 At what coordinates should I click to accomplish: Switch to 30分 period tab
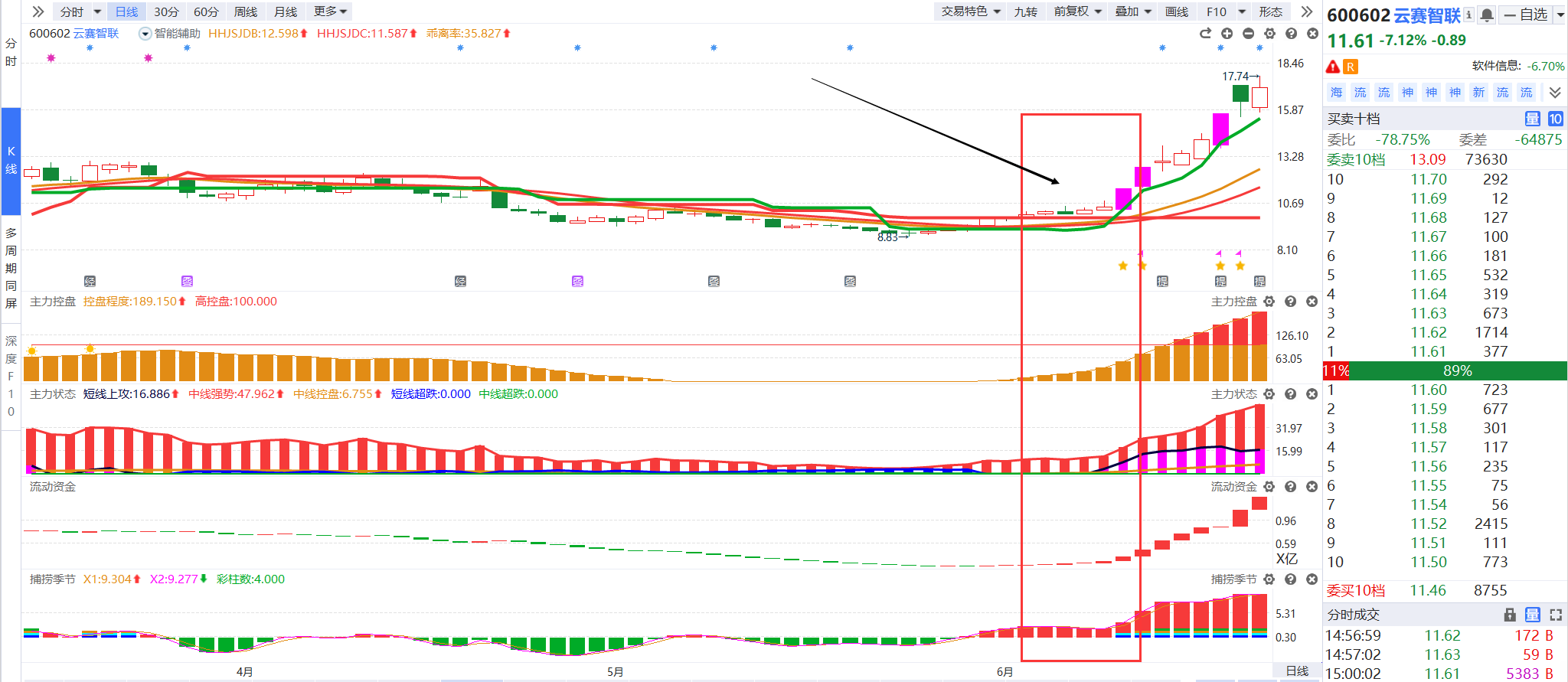(x=166, y=11)
